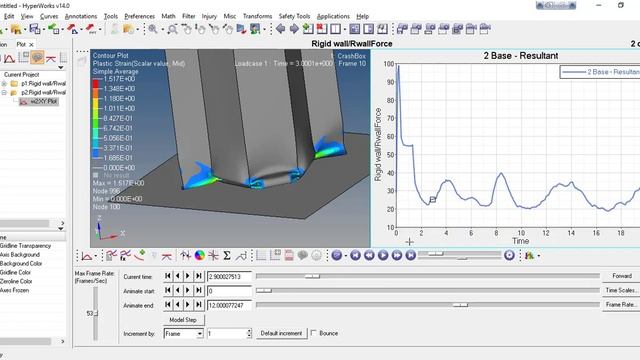This screenshot has height=360, width=640.
Task: Click the animation settings round icon right of slider
Action: (x=509, y=256)
